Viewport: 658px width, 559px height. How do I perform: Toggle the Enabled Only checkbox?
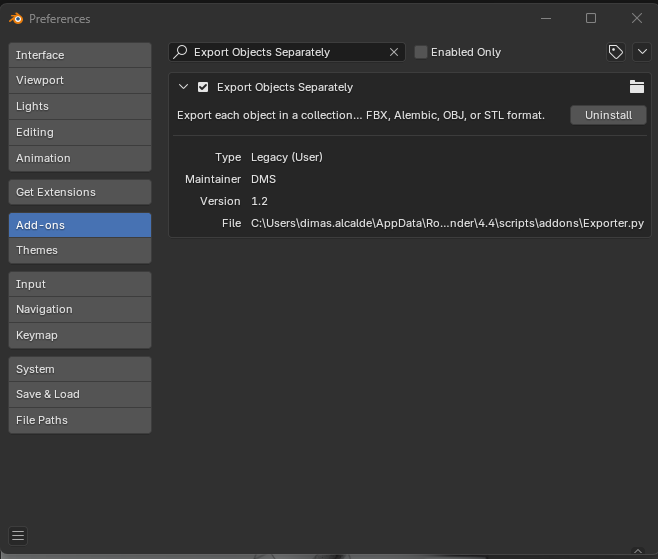pos(420,52)
